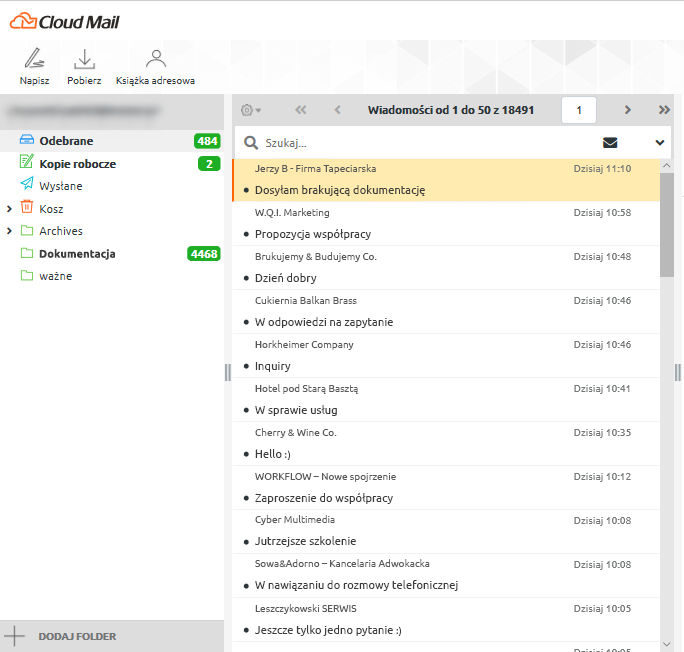Screen dimensions: 684x652
Task: Go to previous page arrow
Action: (337, 110)
